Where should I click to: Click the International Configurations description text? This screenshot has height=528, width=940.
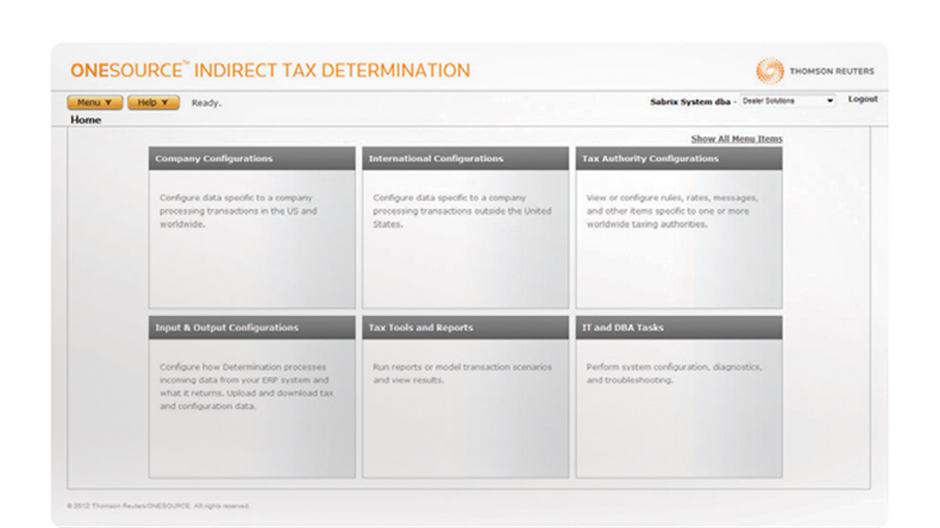tap(462, 211)
